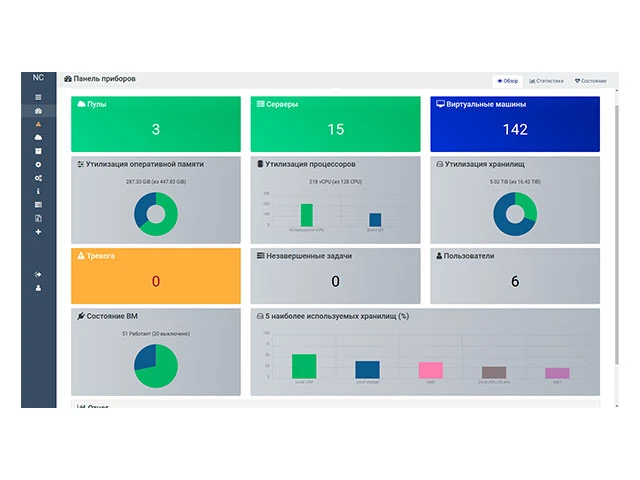The height and width of the screenshot is (480, 640).
Task: Toggle the hamburger menu in the sidebar
Action: 38,97
